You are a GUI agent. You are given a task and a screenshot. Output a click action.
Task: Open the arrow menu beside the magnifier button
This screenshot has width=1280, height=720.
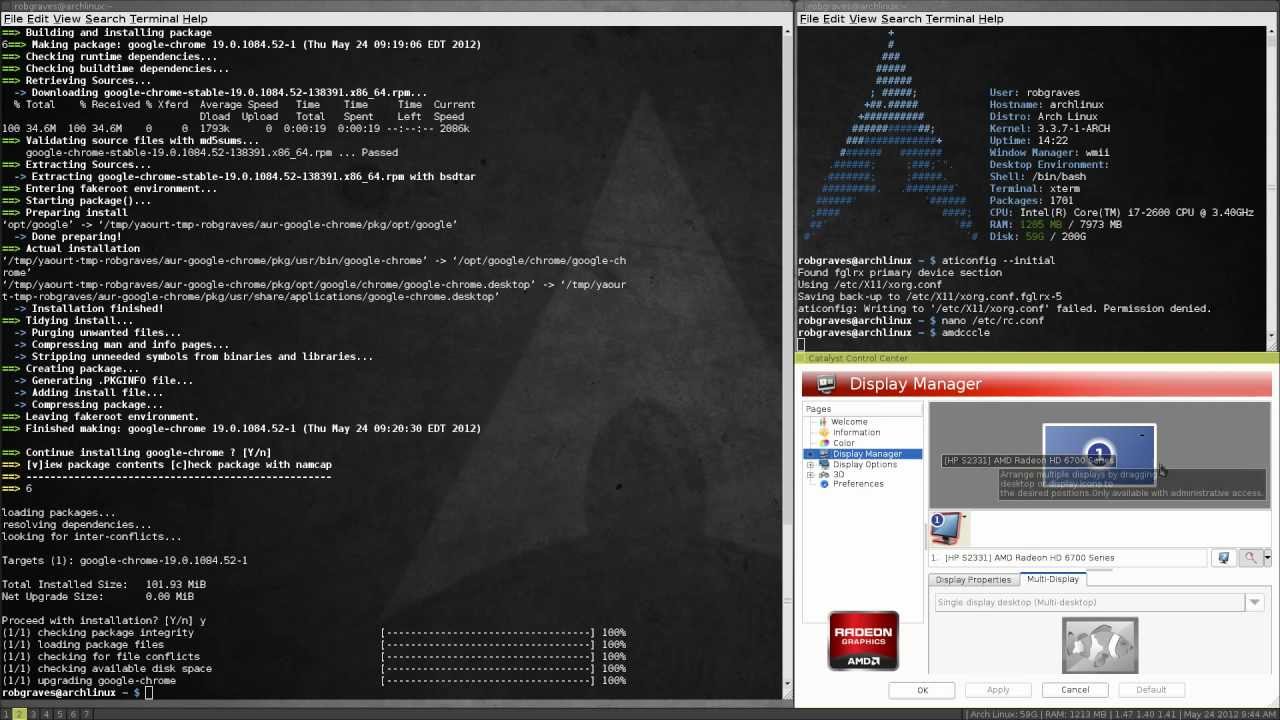point(1267,558)
